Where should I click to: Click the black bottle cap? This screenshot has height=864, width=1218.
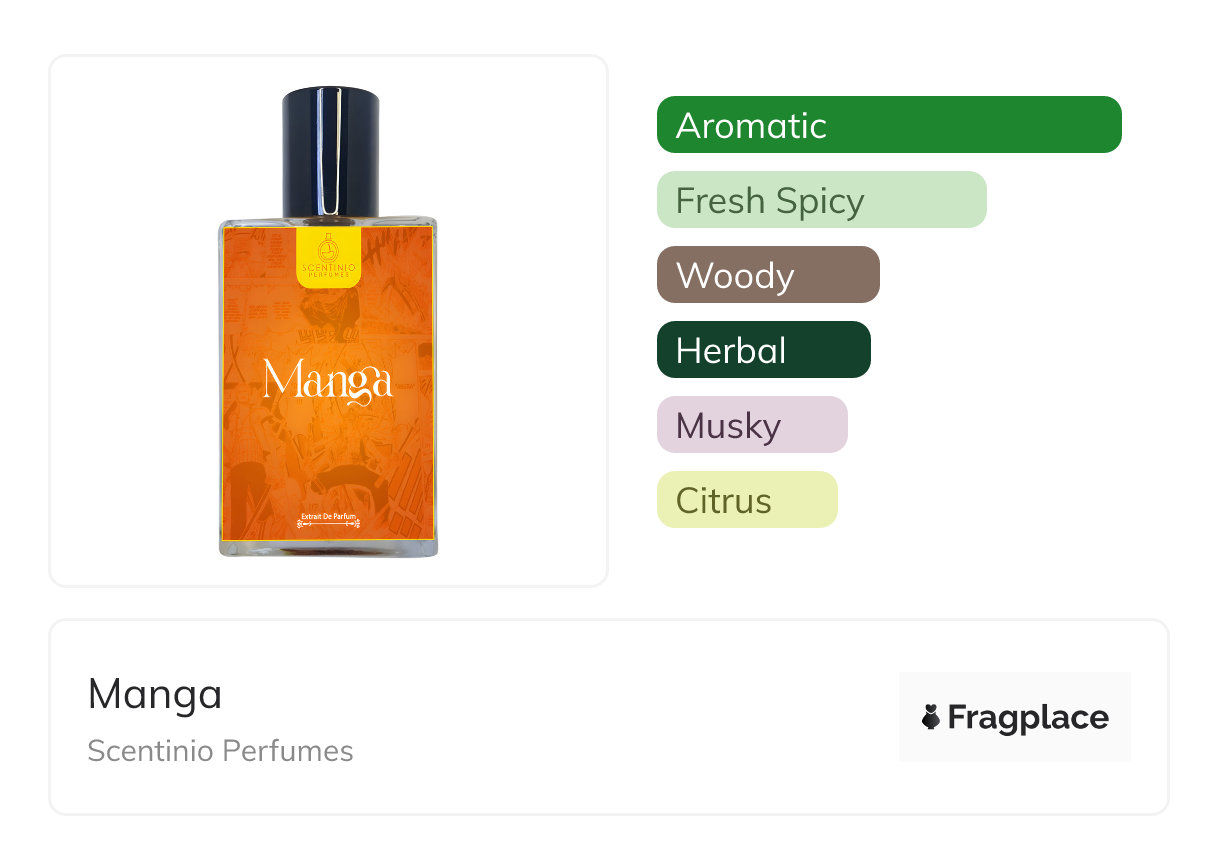[x=330, y=153]
